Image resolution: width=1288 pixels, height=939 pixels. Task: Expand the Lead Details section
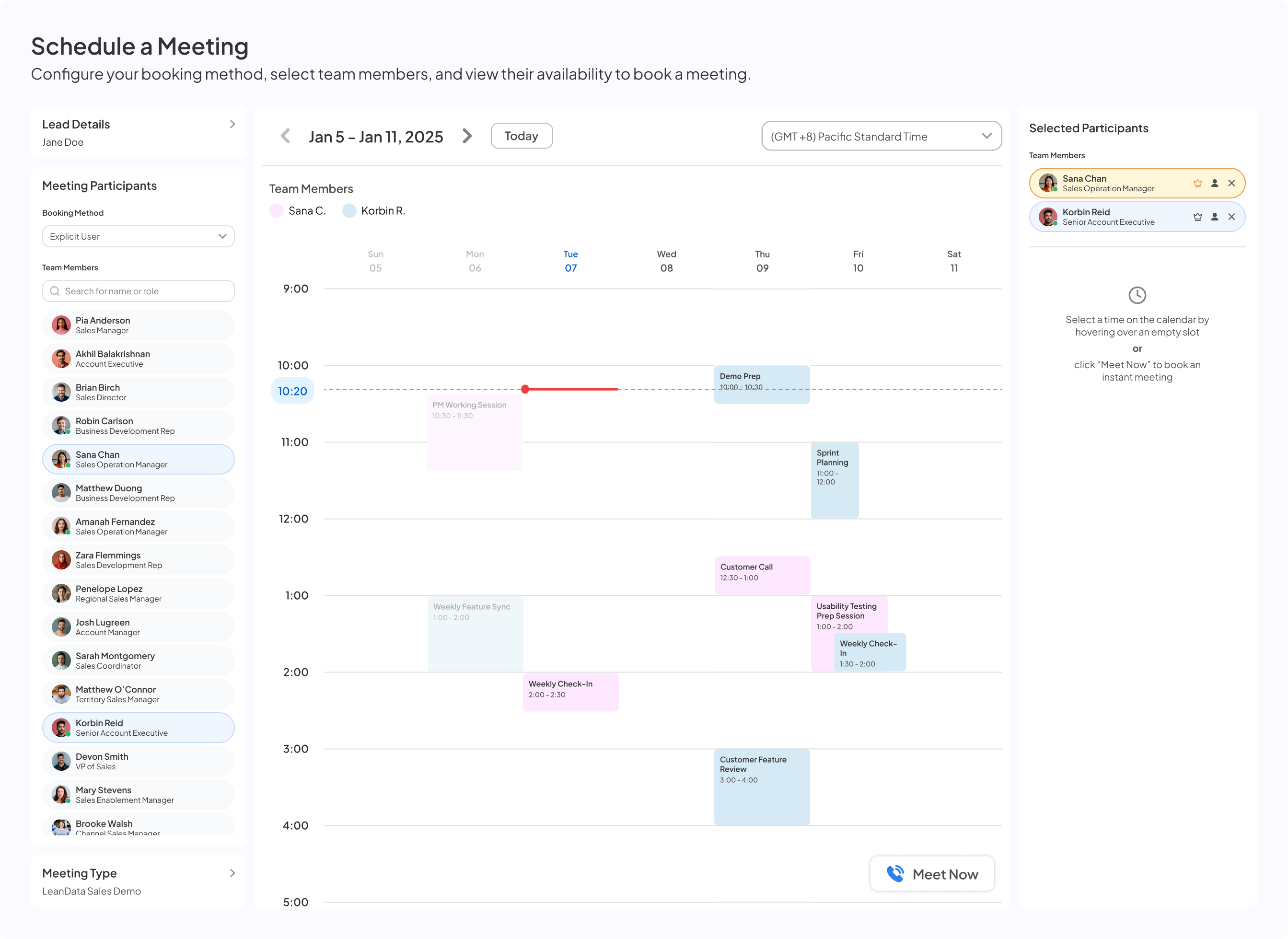232,124
